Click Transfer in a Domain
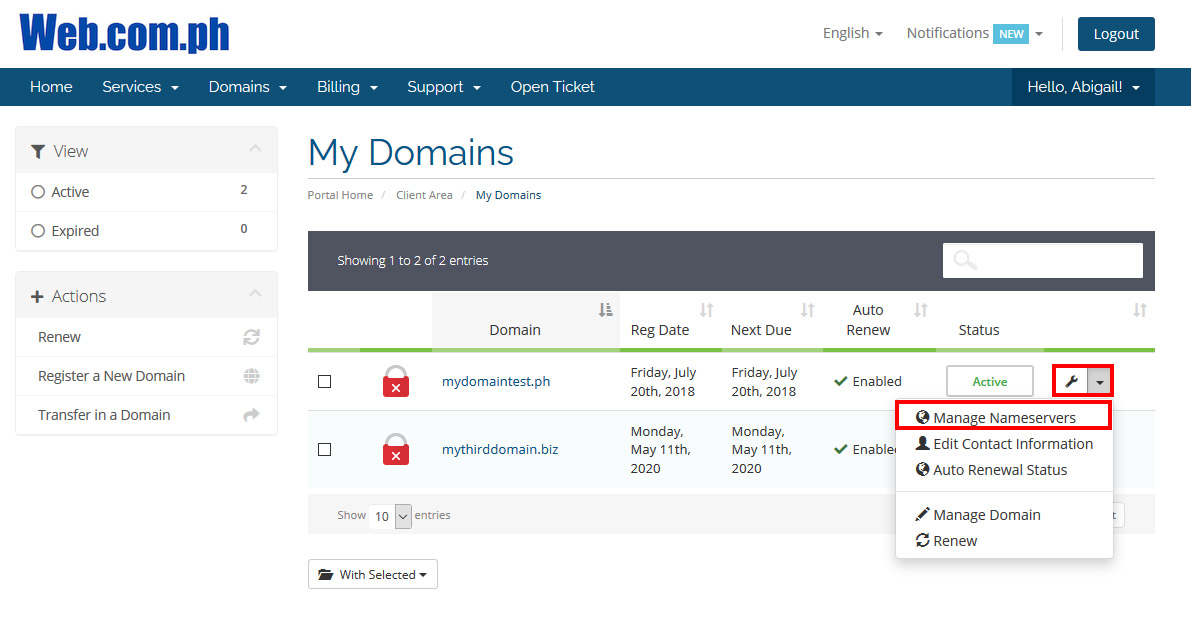Screen dimensions: 1191x638 (147, 415)
